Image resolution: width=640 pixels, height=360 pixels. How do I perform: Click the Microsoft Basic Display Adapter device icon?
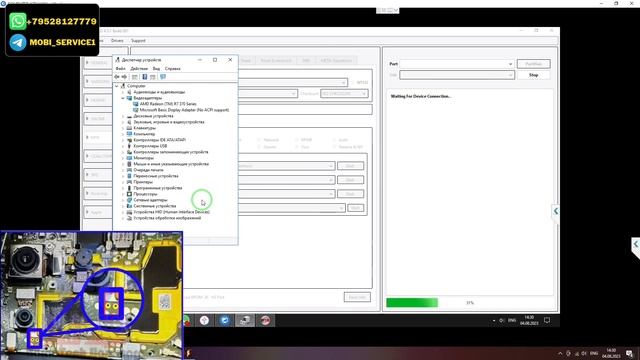pos(136,110)
